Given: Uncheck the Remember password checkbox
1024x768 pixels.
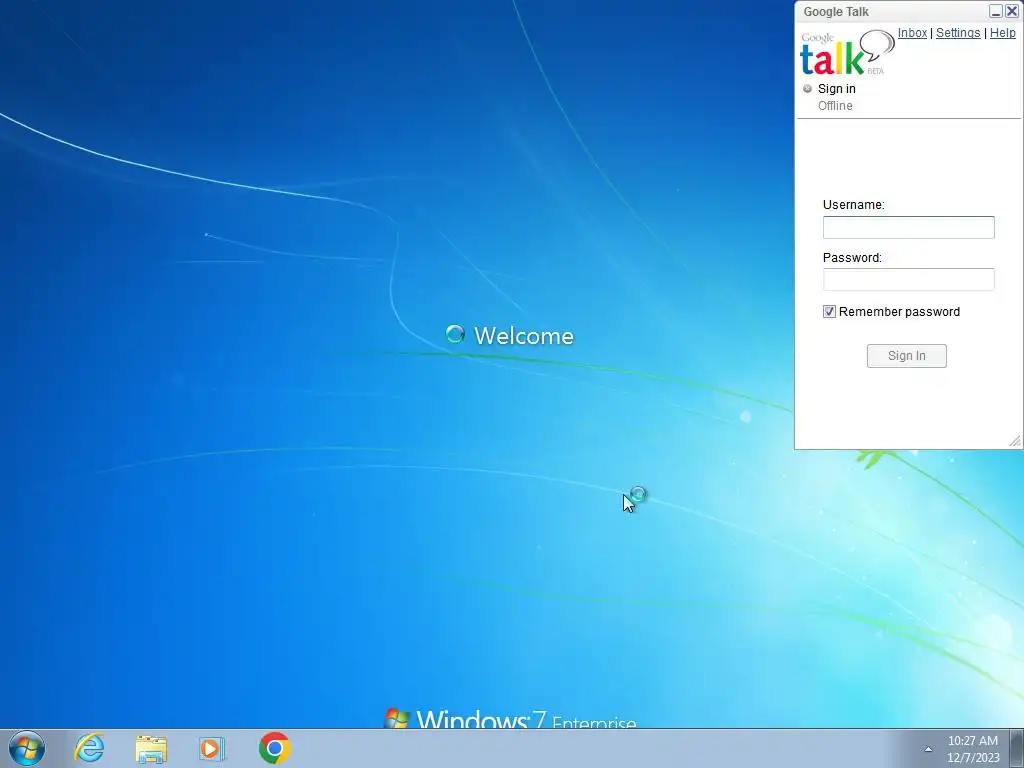Looking at the screenshot, I should tap(829, 312).
